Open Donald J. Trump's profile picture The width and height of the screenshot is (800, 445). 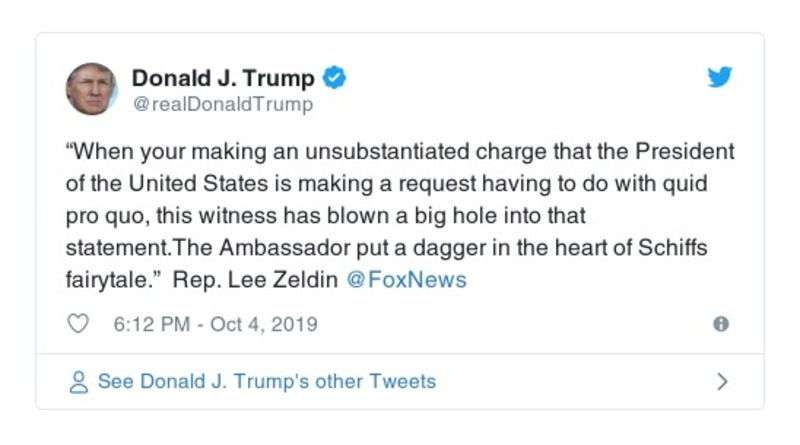[92, 88]
